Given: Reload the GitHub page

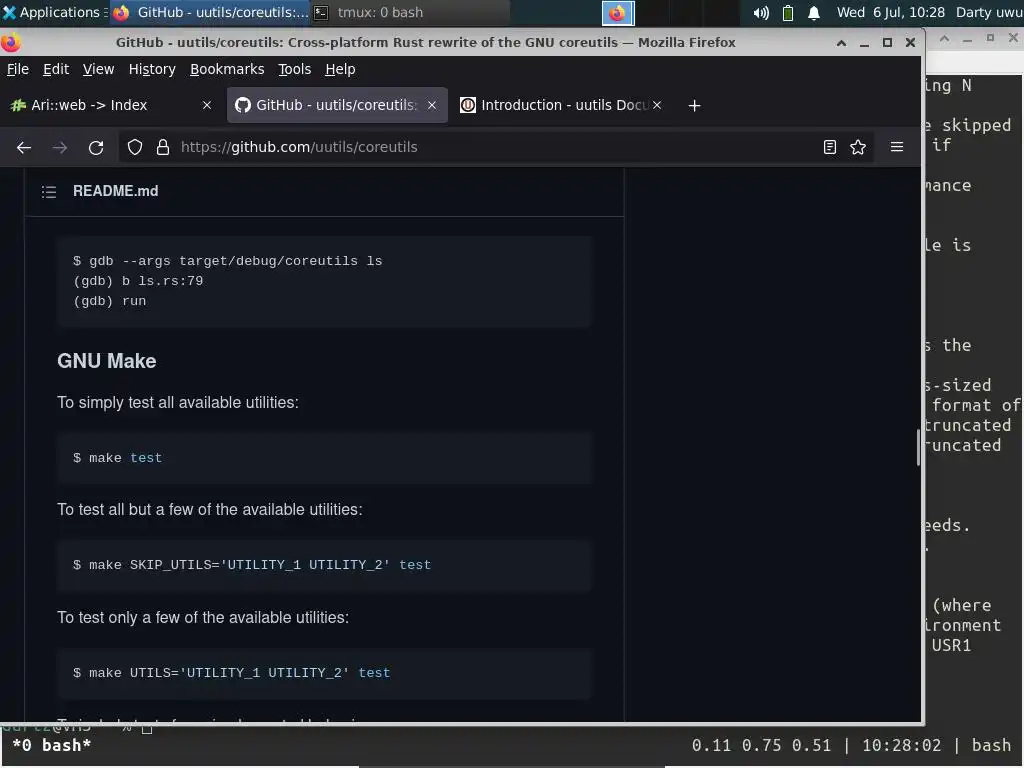Looking at the screenshot, I should click(96, 148).
